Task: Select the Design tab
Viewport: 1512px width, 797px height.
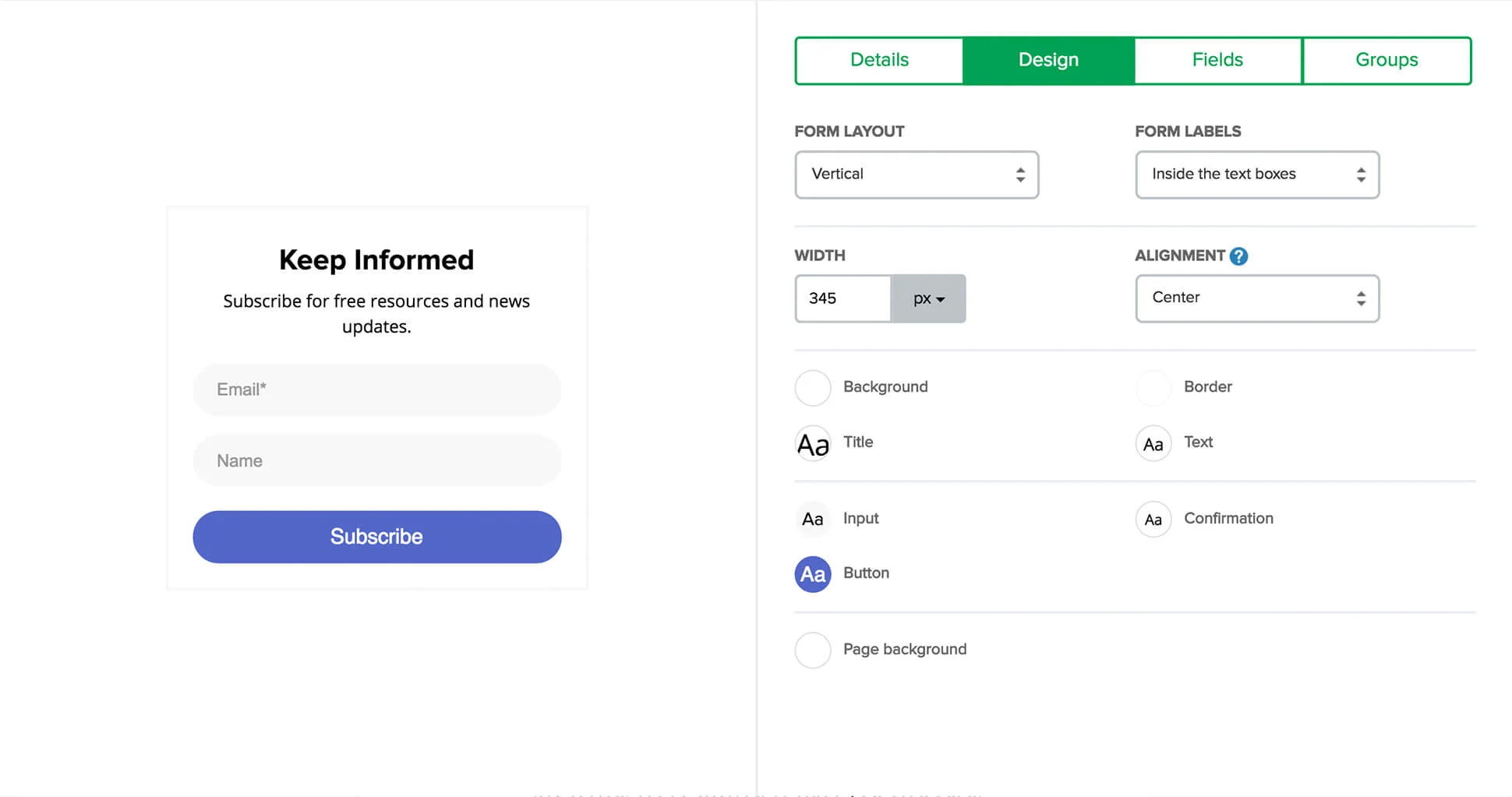Action: (1048, 60)
